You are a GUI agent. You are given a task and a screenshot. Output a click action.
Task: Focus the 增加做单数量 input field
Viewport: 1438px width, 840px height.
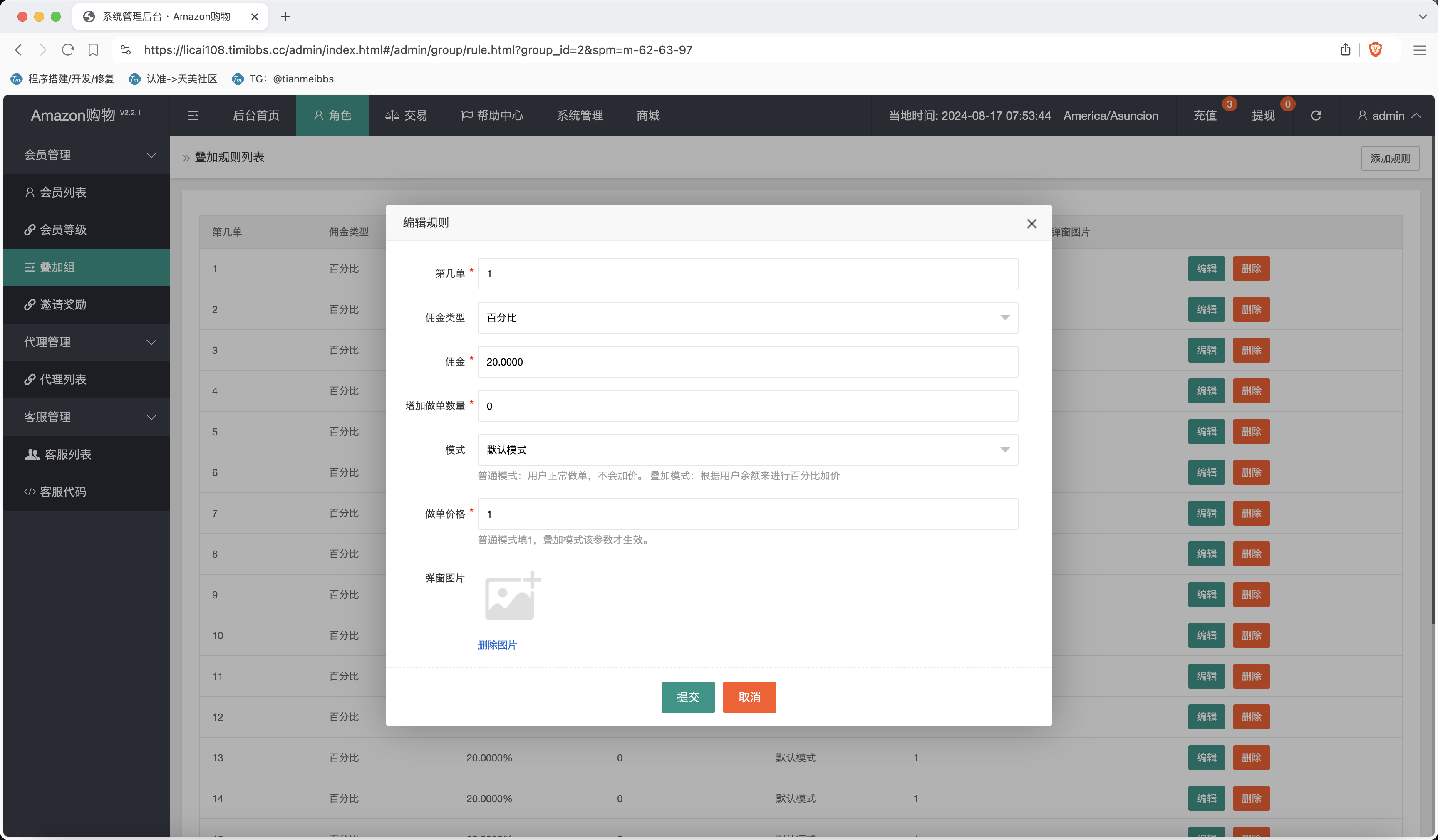748,406
